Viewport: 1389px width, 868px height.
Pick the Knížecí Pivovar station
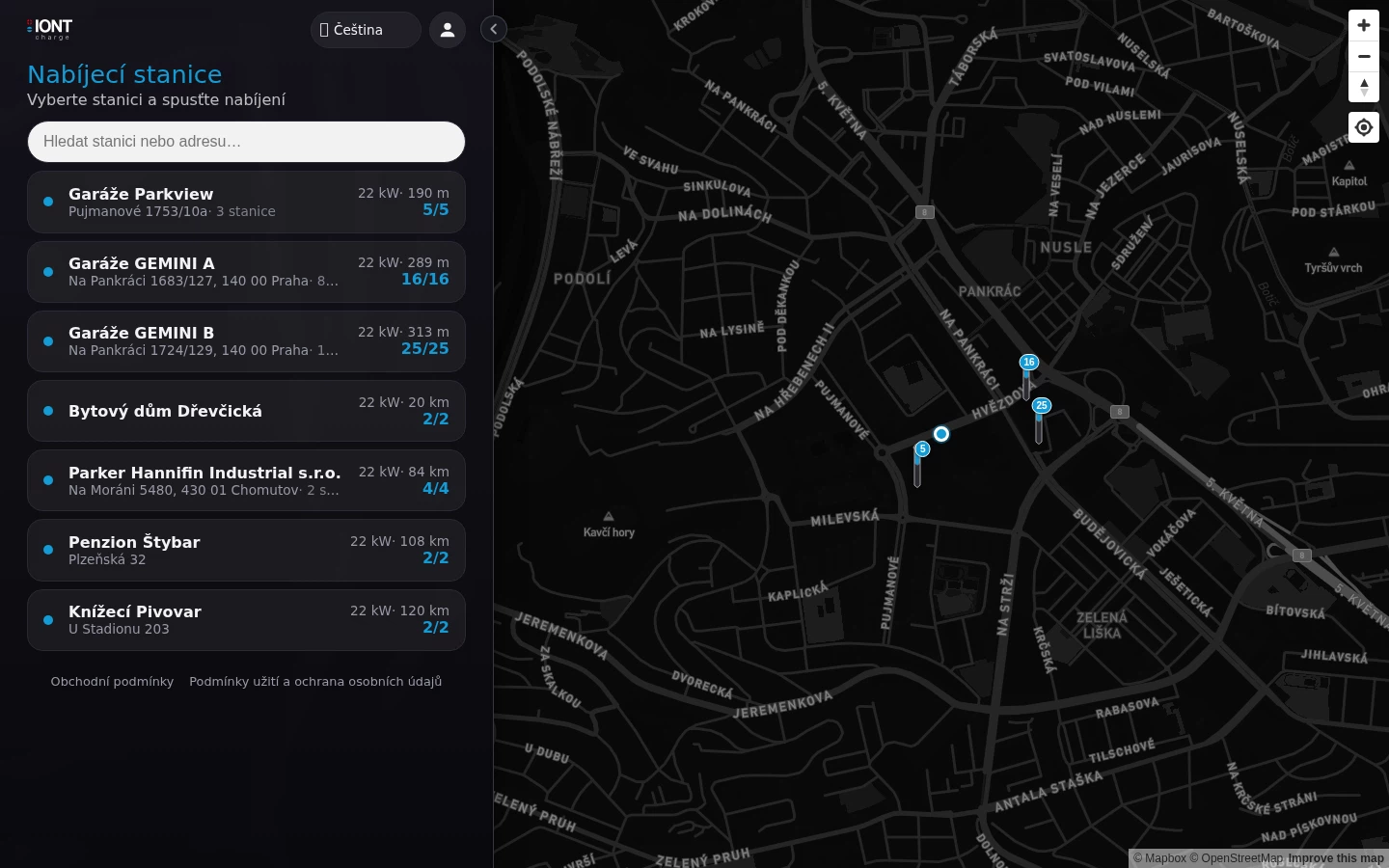(x=246, y=620)
